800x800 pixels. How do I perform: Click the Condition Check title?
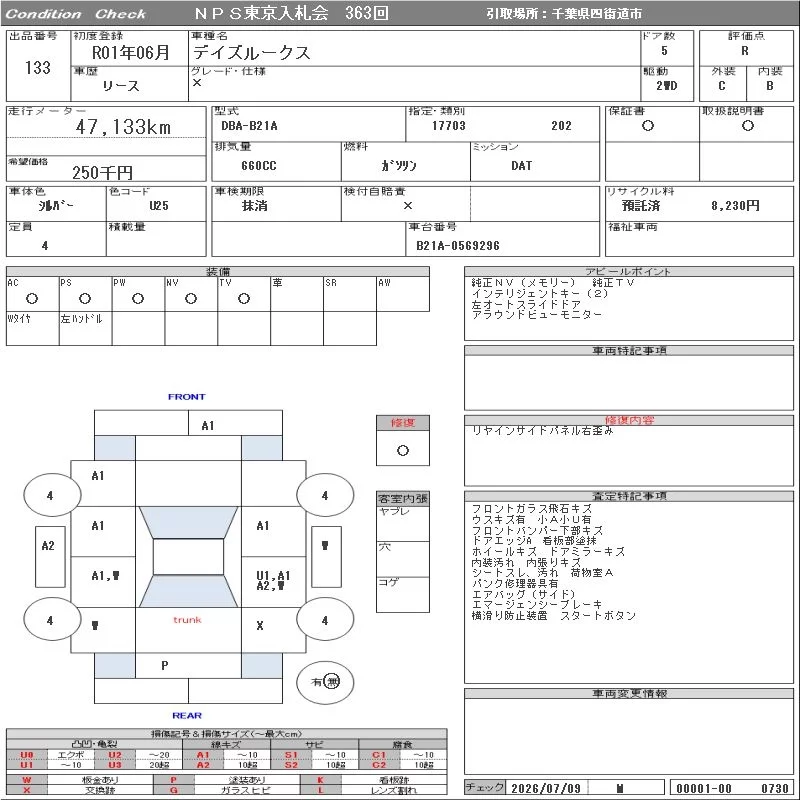[76, 14]
